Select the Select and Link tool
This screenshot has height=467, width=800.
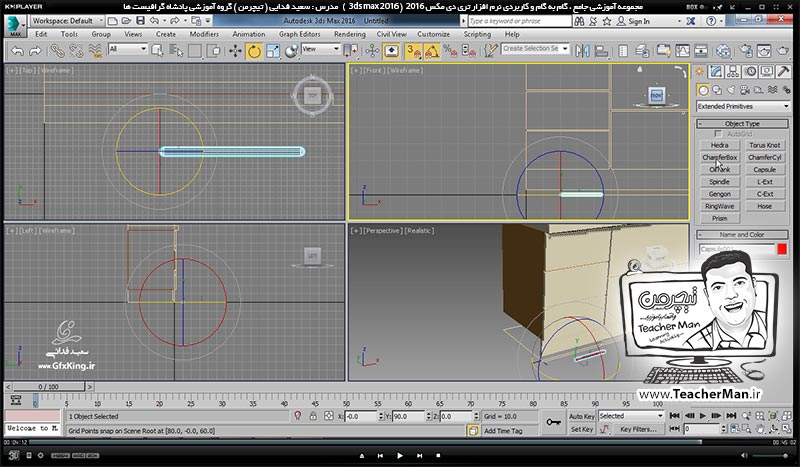point(57,51)
